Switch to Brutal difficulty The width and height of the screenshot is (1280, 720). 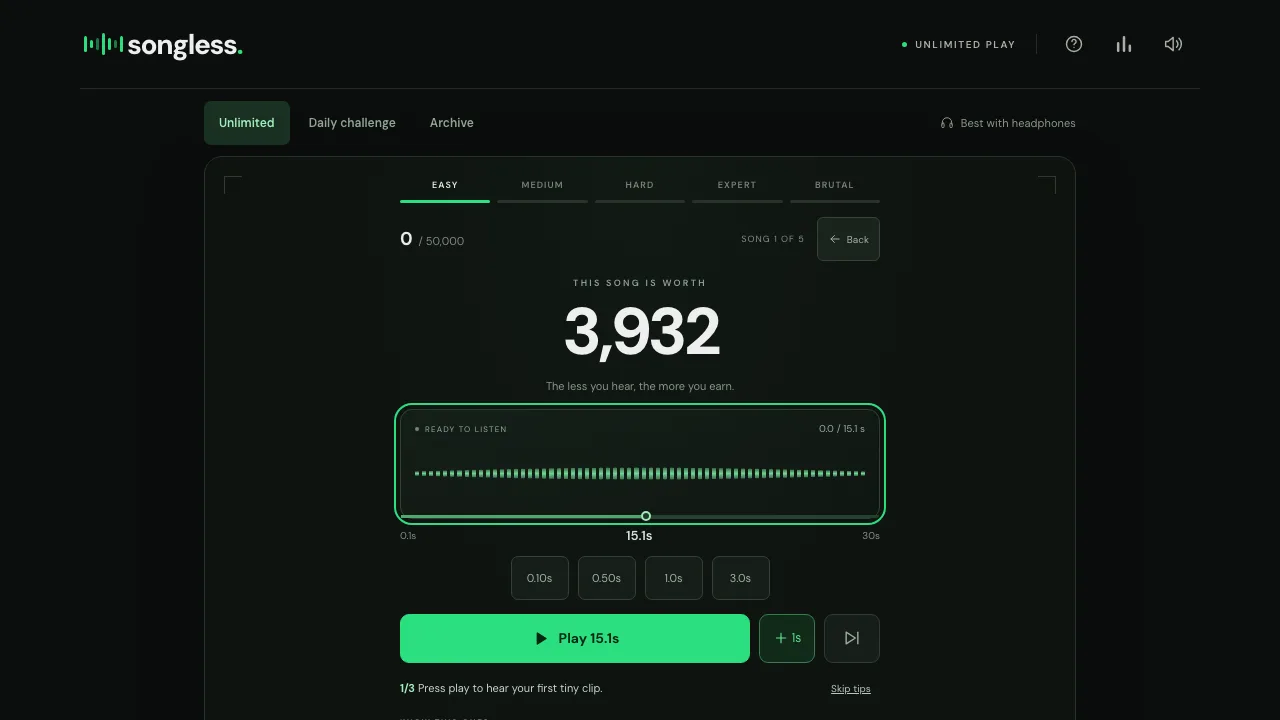835,187
